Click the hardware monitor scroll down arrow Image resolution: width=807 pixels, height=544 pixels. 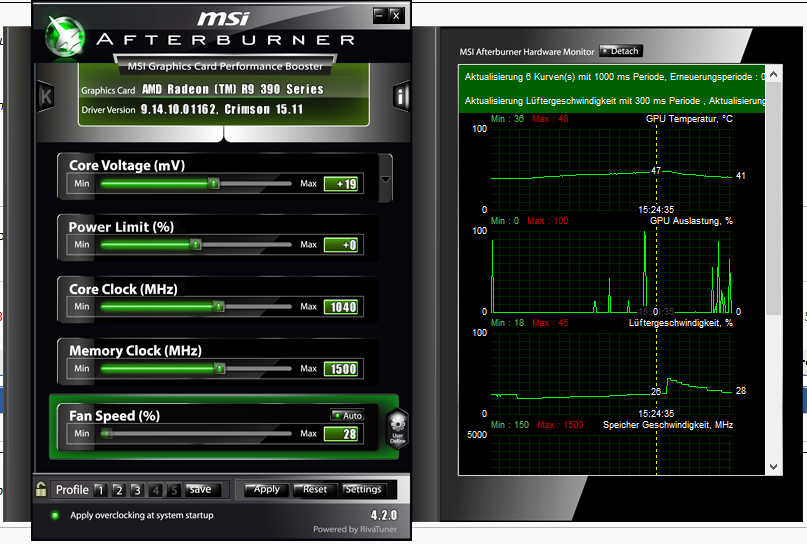tap(773, 467)
